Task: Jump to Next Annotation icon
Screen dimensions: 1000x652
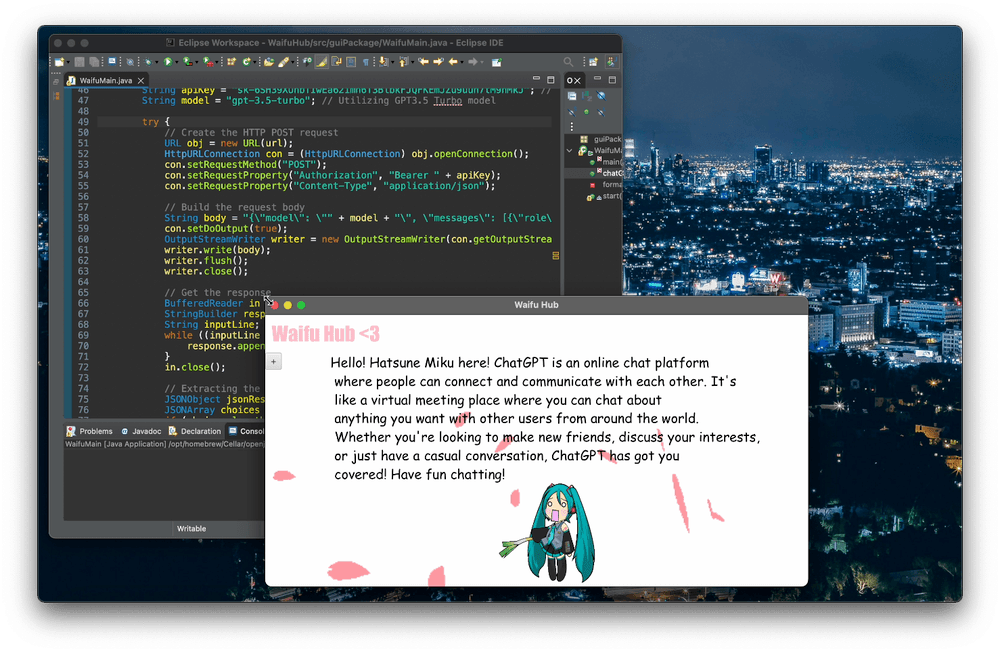Action: coord(383,62)
